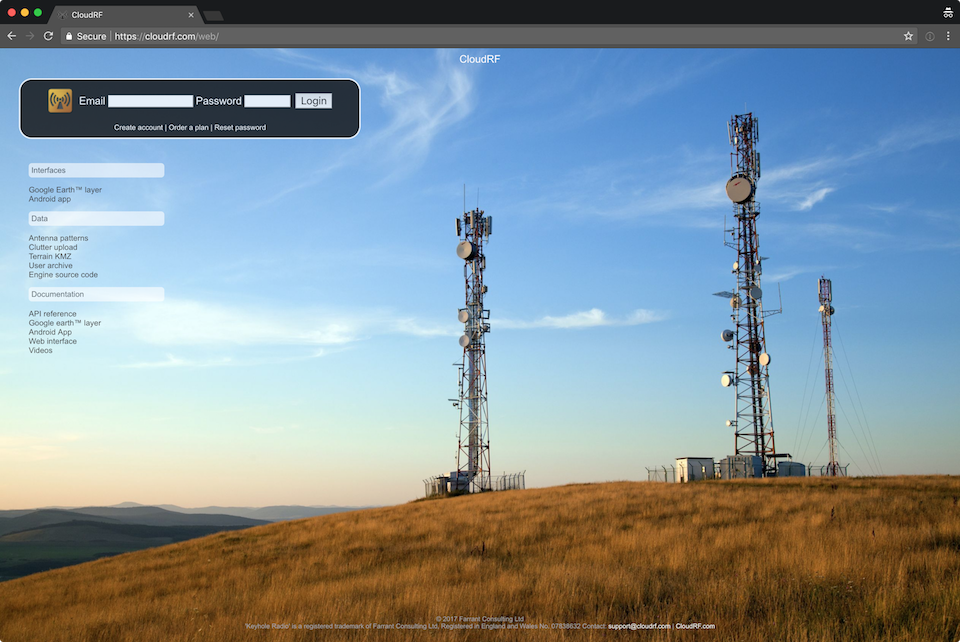
Task: Expand the Documentation section header
Action: click(x=96, y=293)
